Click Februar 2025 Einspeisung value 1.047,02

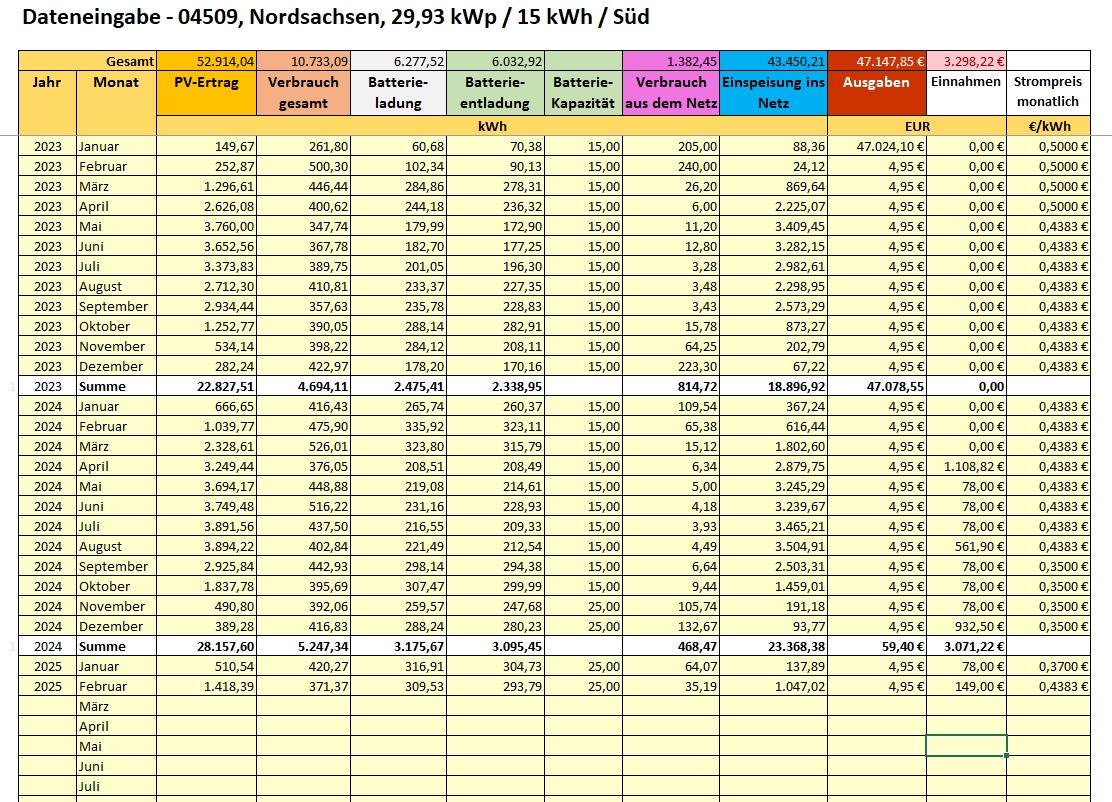point(773,686)
